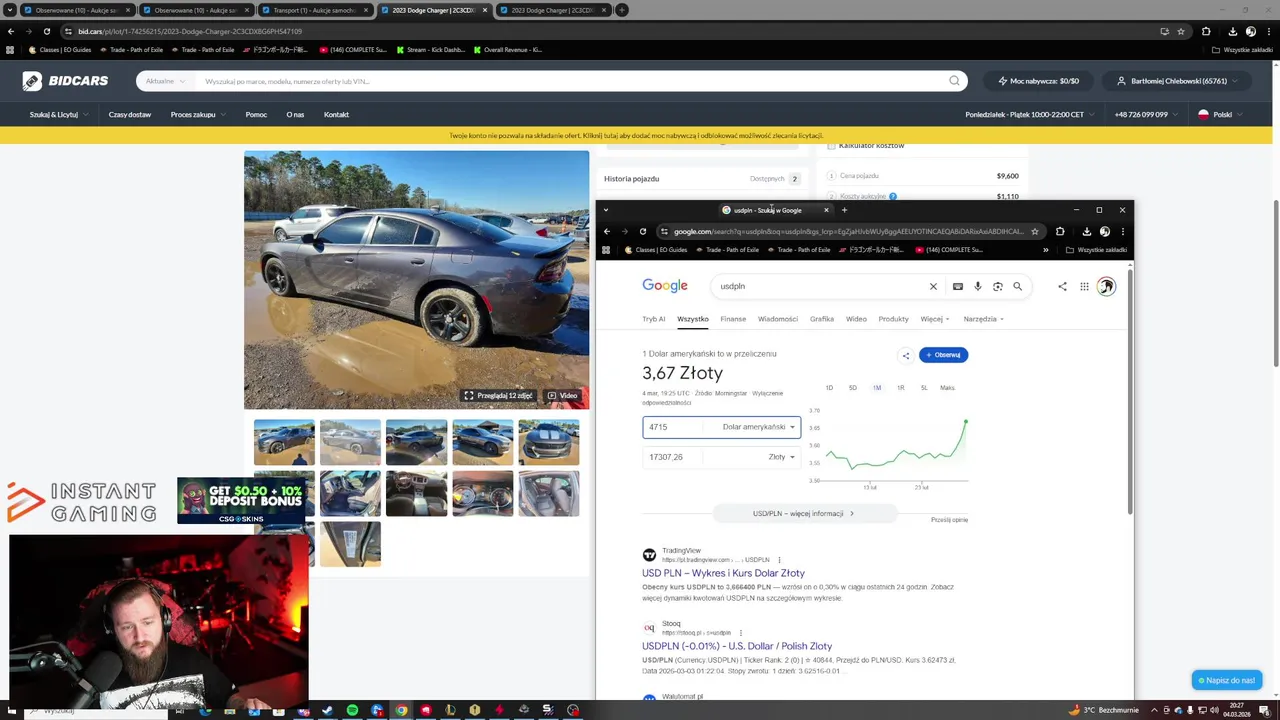Open the Dolar amerykański currency dropdown
This screenshot has height=720, width=1280.
[x=759, y=427]
